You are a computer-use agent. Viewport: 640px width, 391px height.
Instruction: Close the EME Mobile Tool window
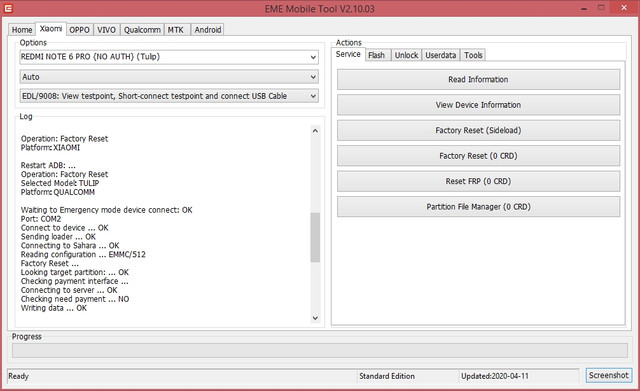[x=624, y=8]
